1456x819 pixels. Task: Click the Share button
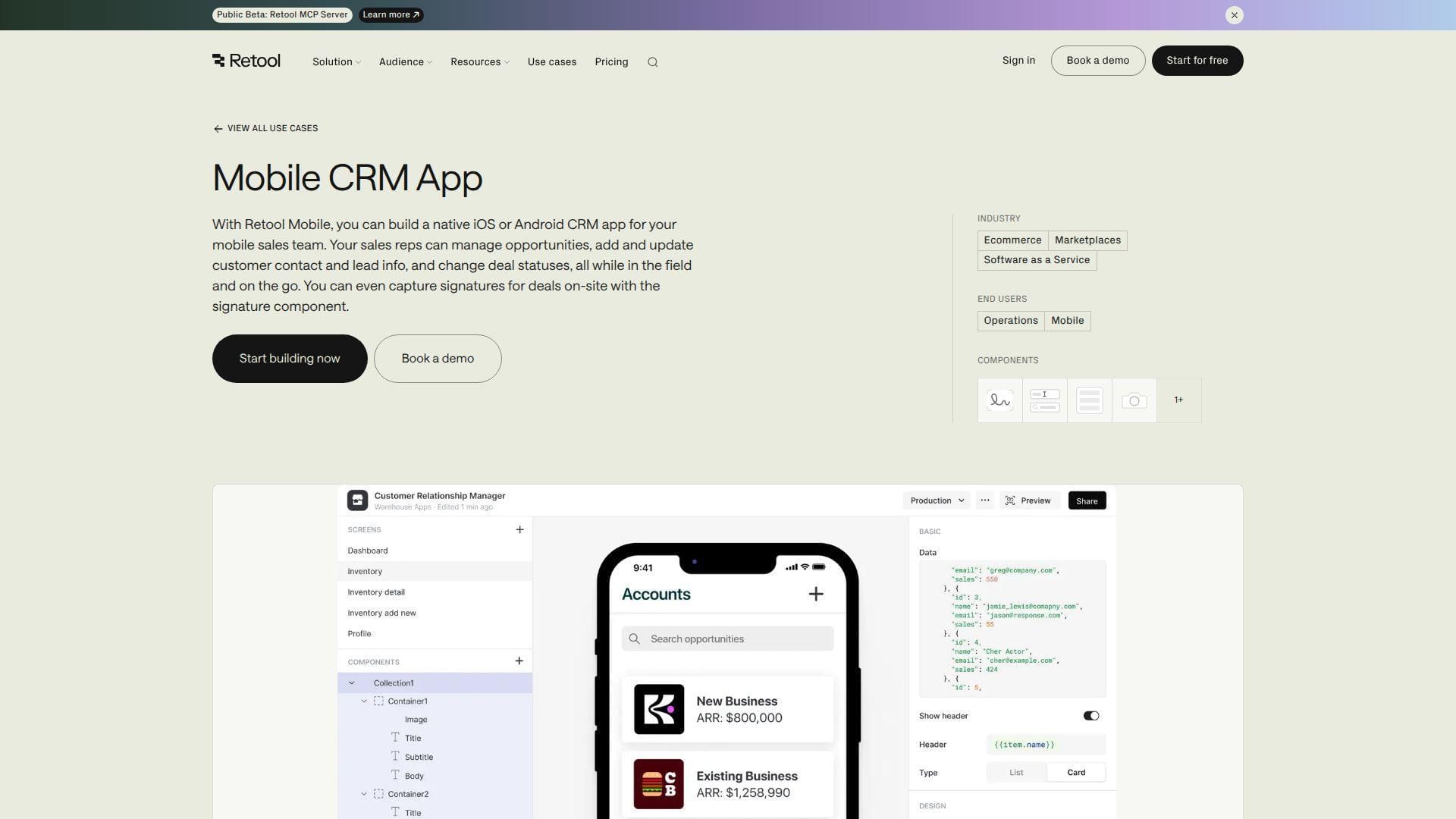(1087, 500)
